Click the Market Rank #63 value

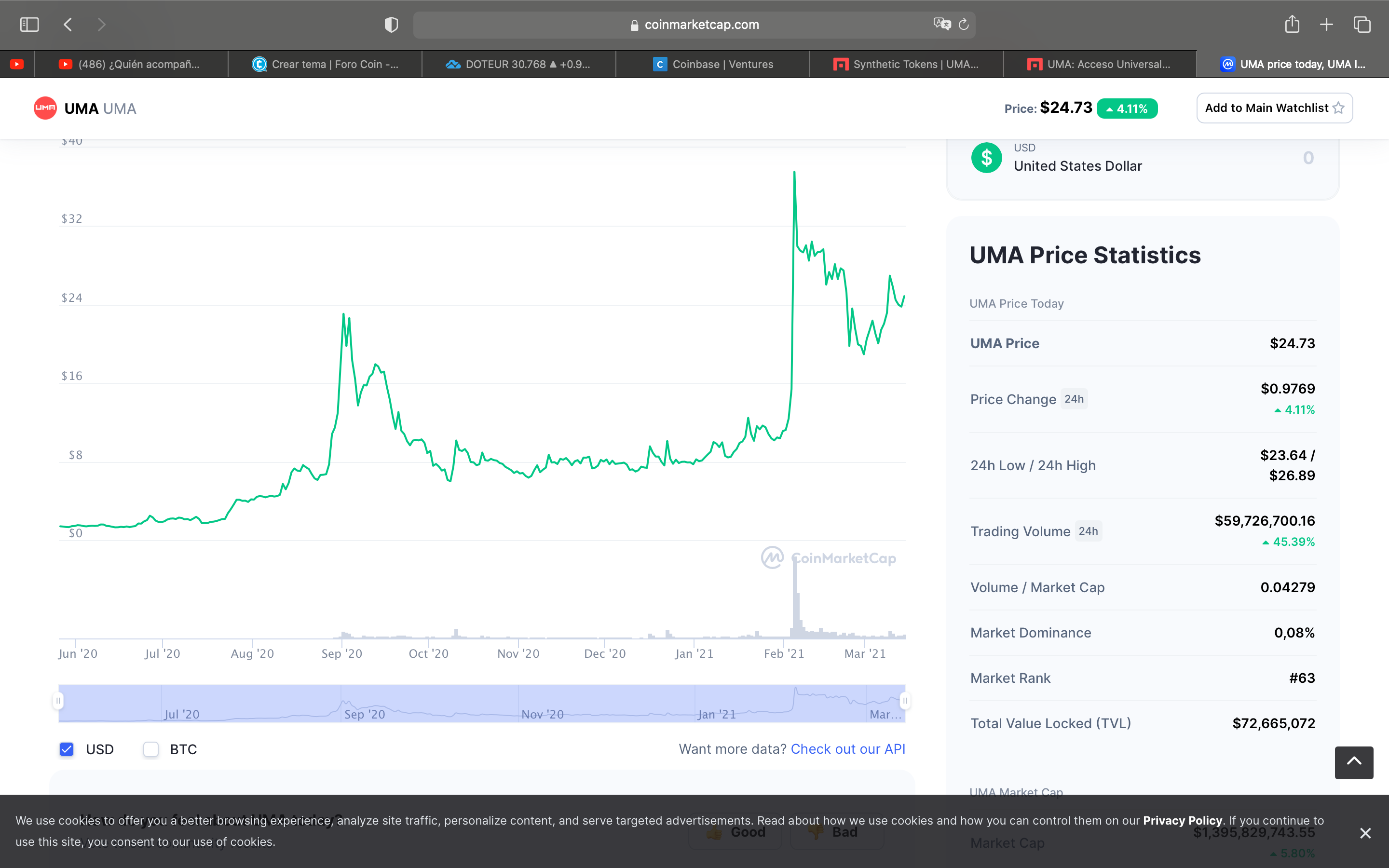click(x=1302, y=678)
